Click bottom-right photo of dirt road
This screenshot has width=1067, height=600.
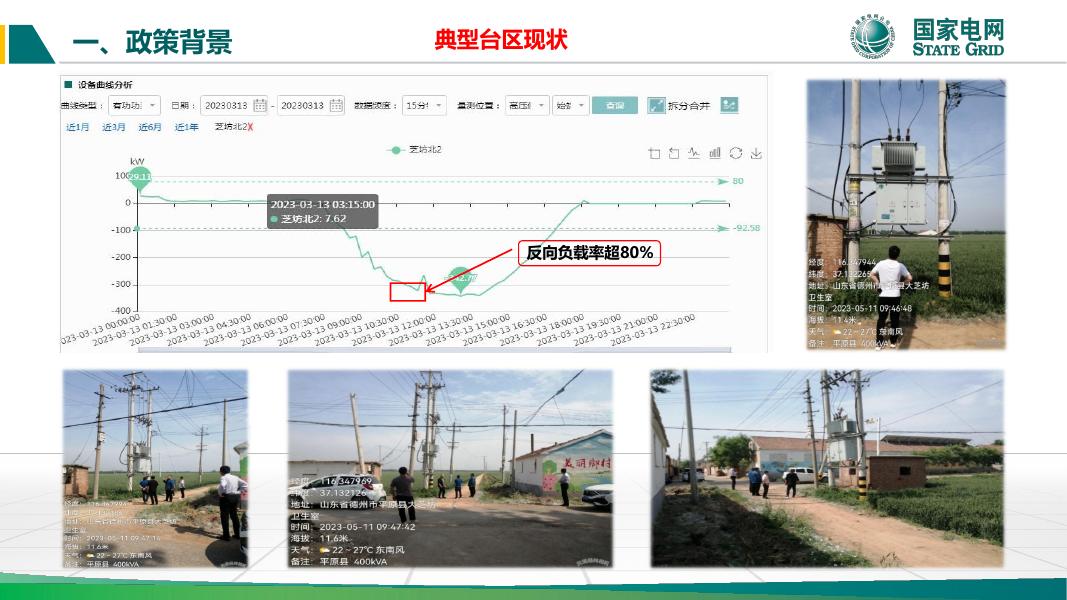[827, 469]
